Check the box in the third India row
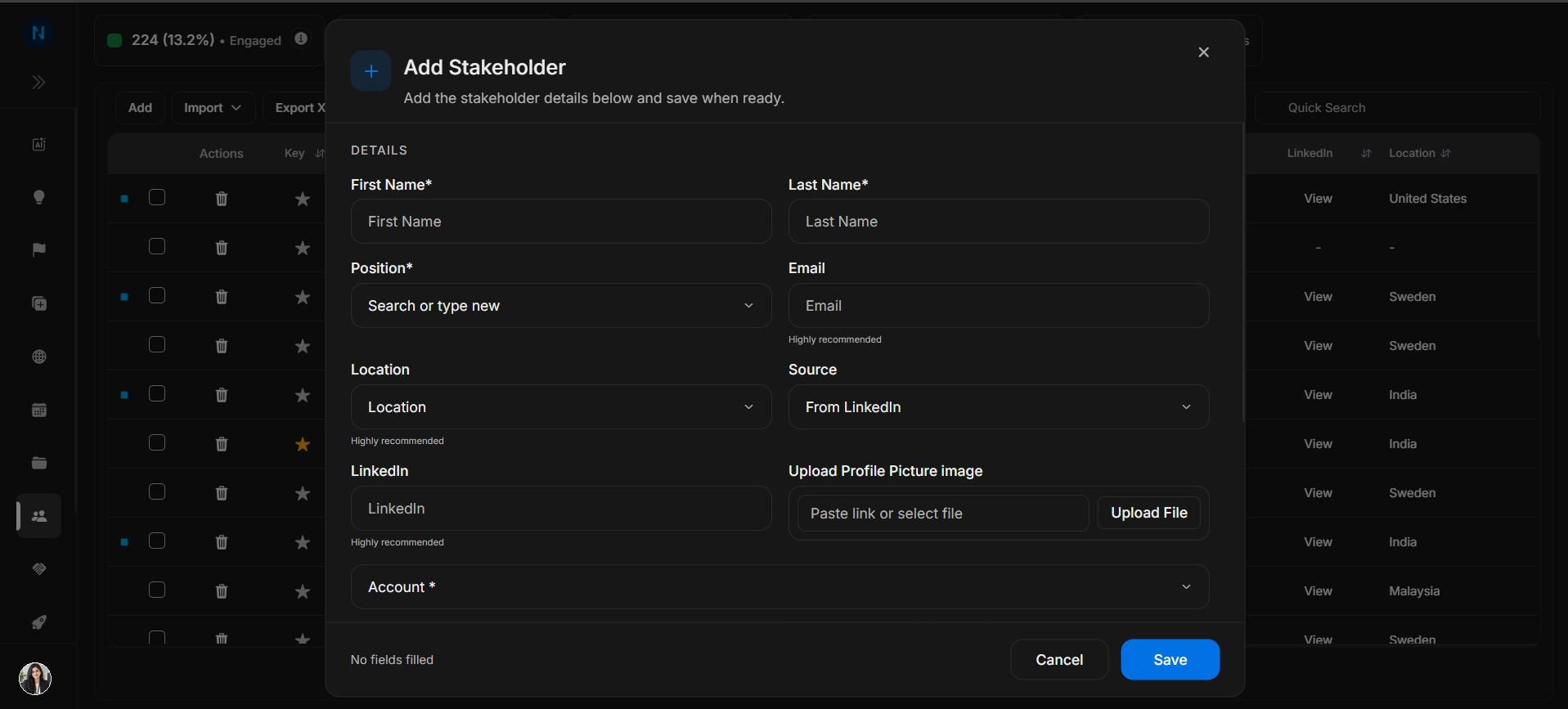 click(x=157, y=541)
